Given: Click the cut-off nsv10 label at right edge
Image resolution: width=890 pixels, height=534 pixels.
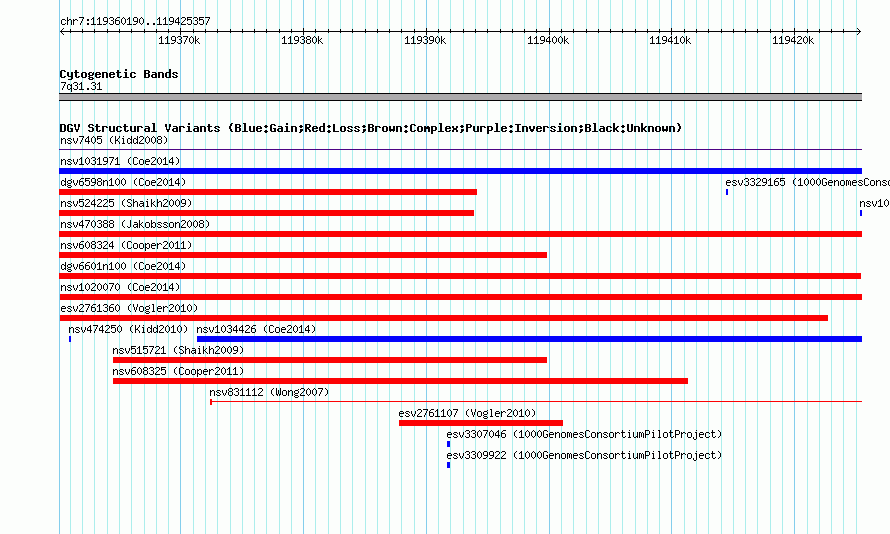Looking at the screenshot, I should (874, 203).
